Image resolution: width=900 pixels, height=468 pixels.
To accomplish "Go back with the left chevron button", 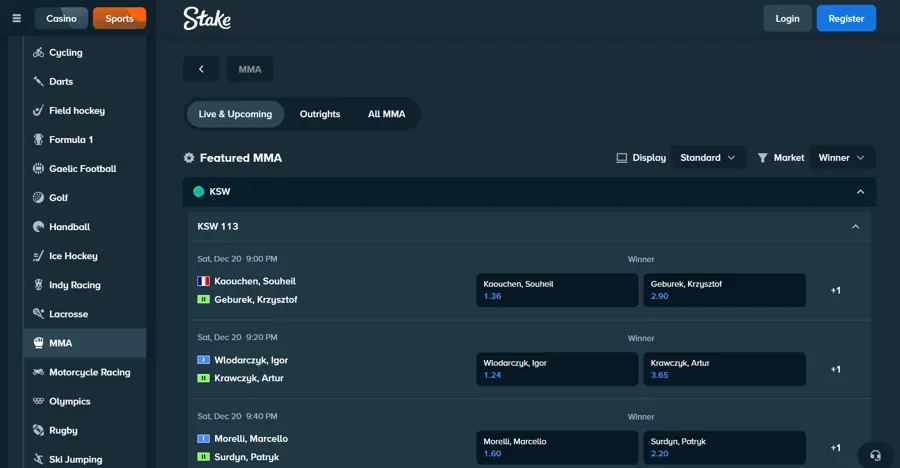I will coord(201,69).
